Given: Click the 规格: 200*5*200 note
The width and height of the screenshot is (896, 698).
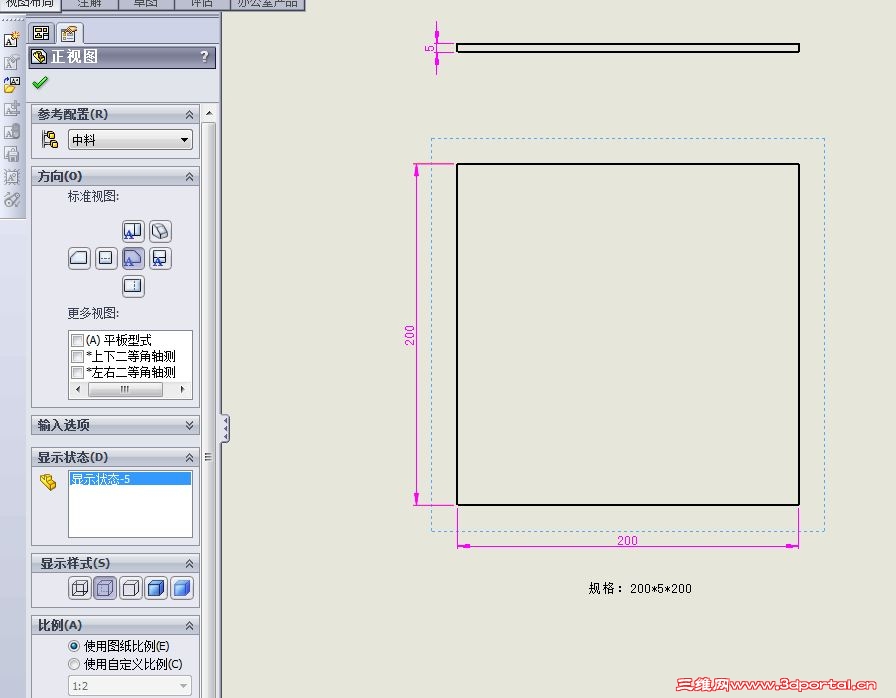Looking at the screenshot, I should (x=640, y=588).
